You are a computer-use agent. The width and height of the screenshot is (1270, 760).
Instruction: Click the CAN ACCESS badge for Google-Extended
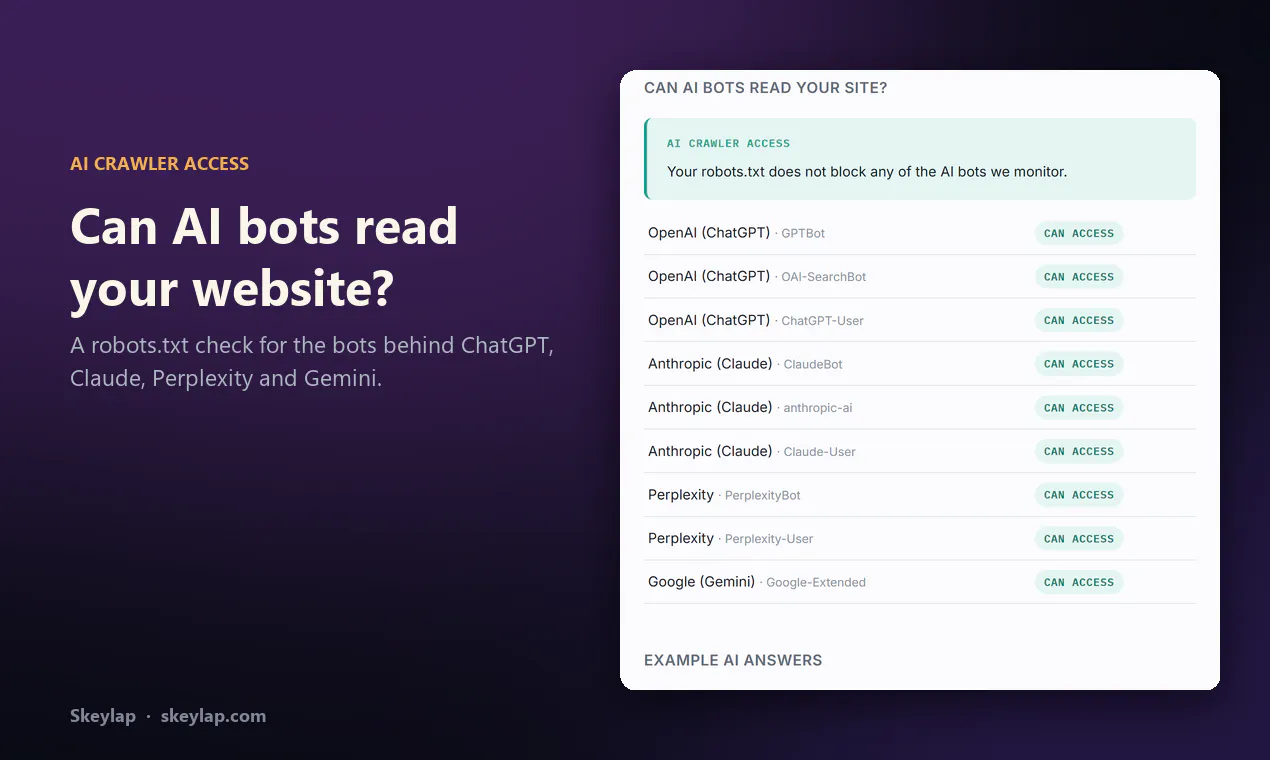[x=1079, y=582]
